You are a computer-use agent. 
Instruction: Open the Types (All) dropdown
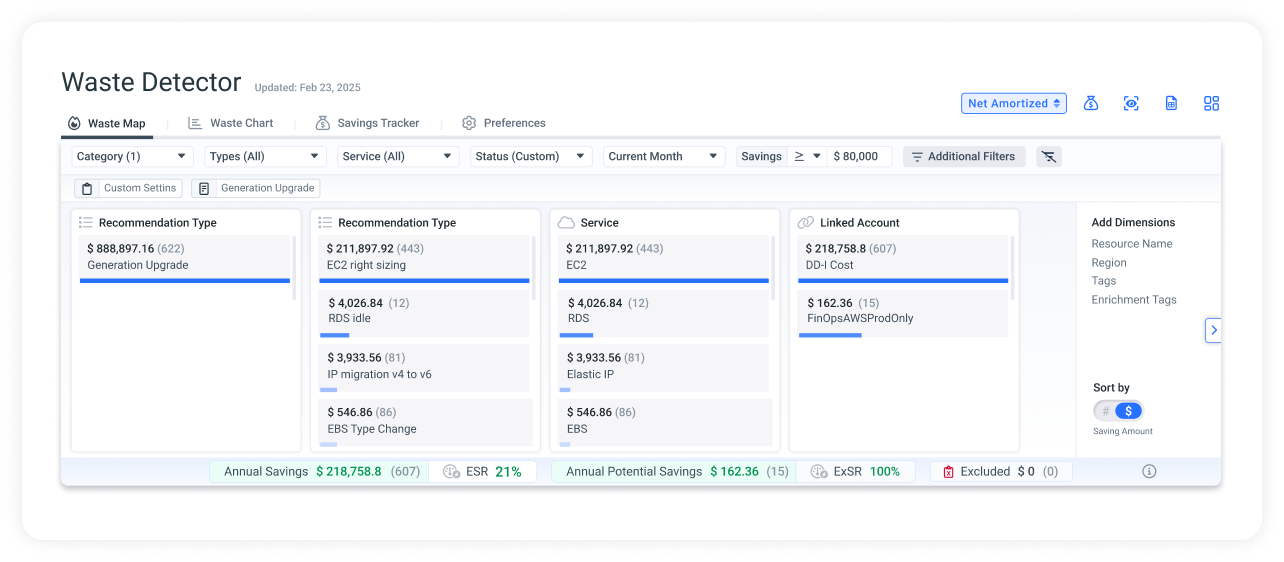265,156
